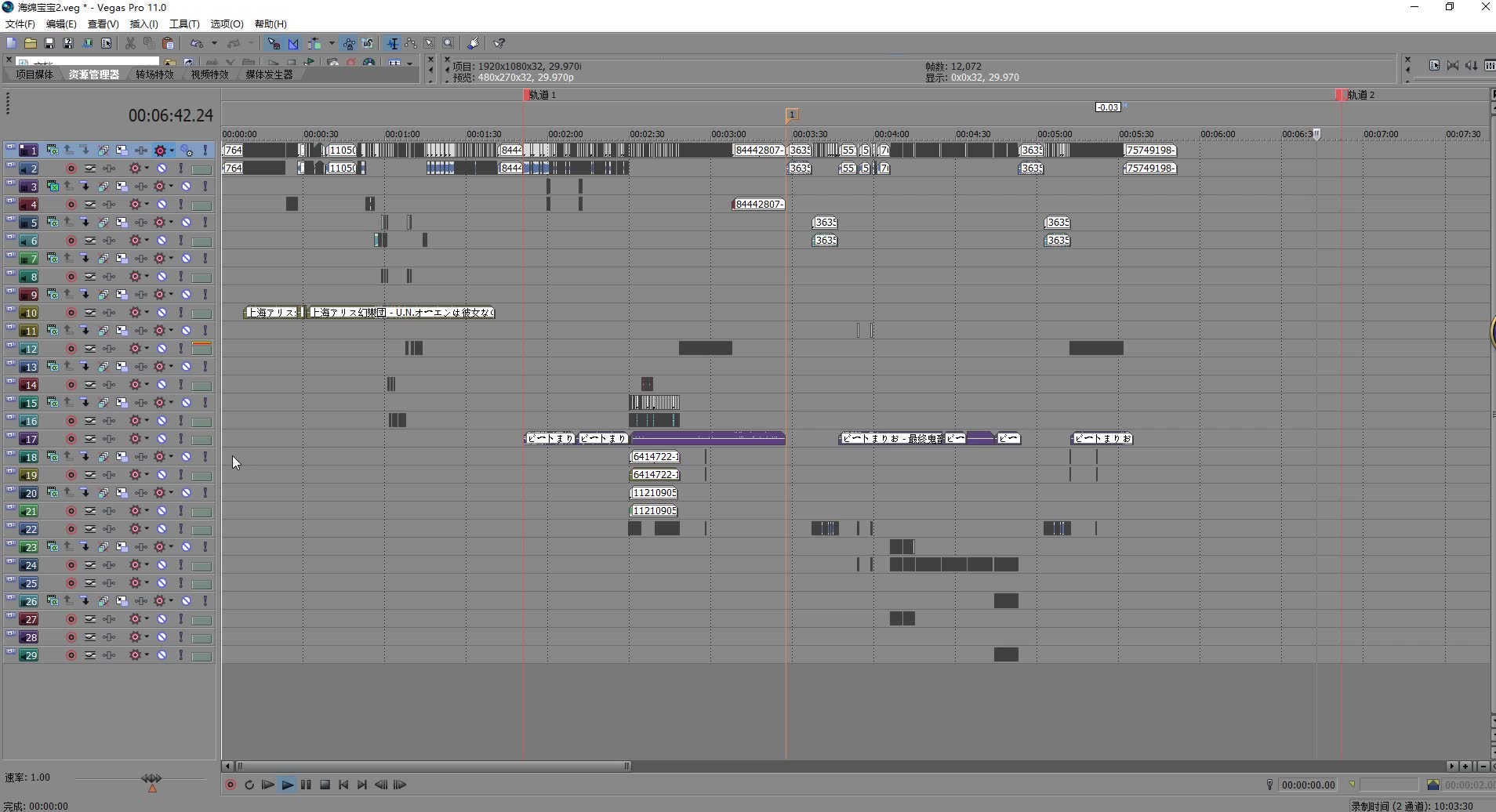Expand automation settings dropdown on track 10
1496x812 pixels.
[147, 312]
